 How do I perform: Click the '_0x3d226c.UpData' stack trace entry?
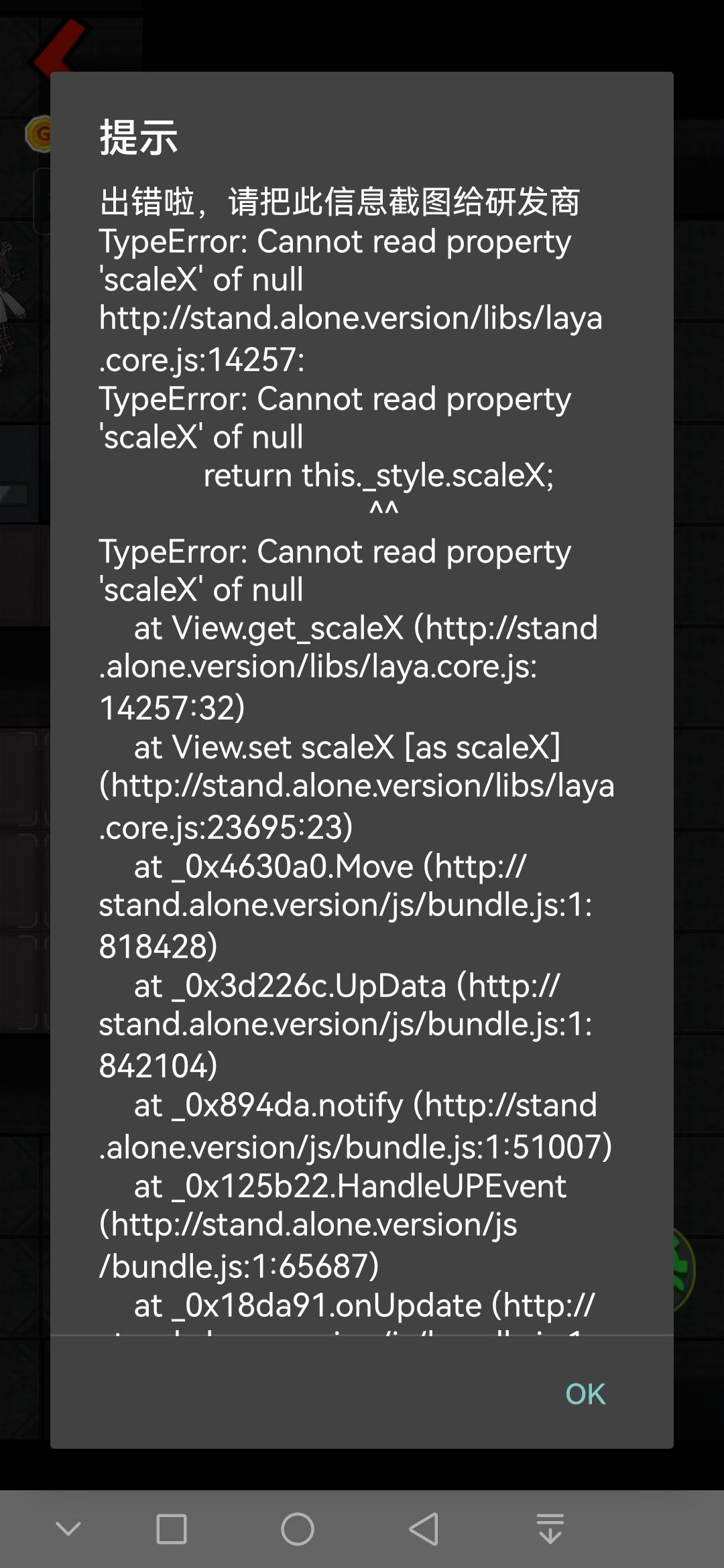[347, 986]
